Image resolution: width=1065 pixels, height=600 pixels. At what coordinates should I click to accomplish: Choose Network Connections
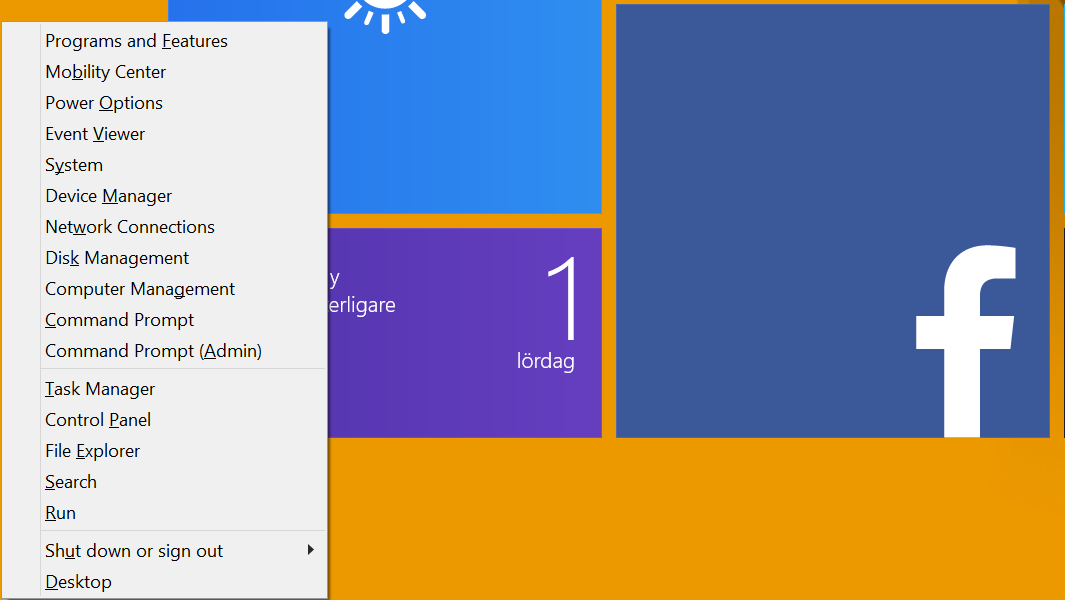pos(183,227)
